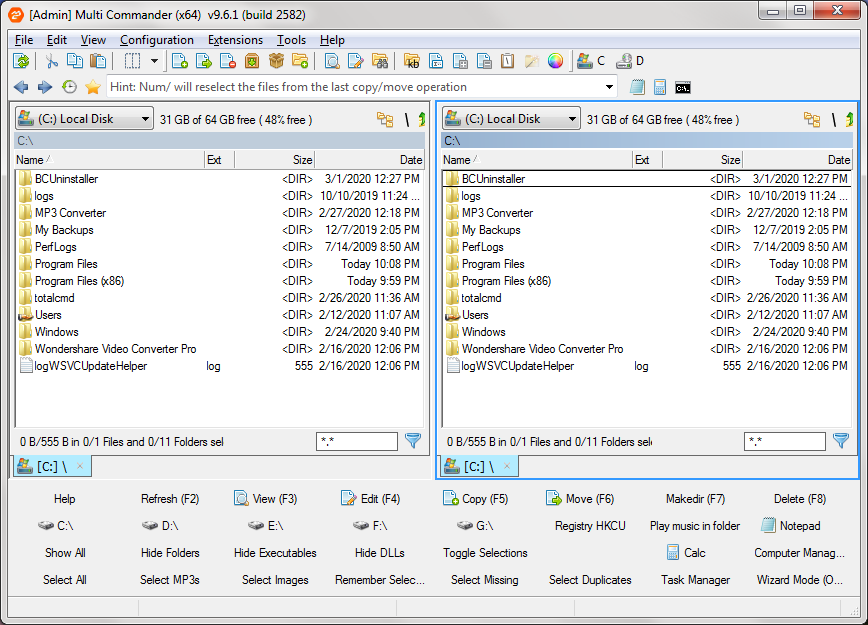868x625 pixels.
Task: Open the View menu
Action: click(93, 40)
